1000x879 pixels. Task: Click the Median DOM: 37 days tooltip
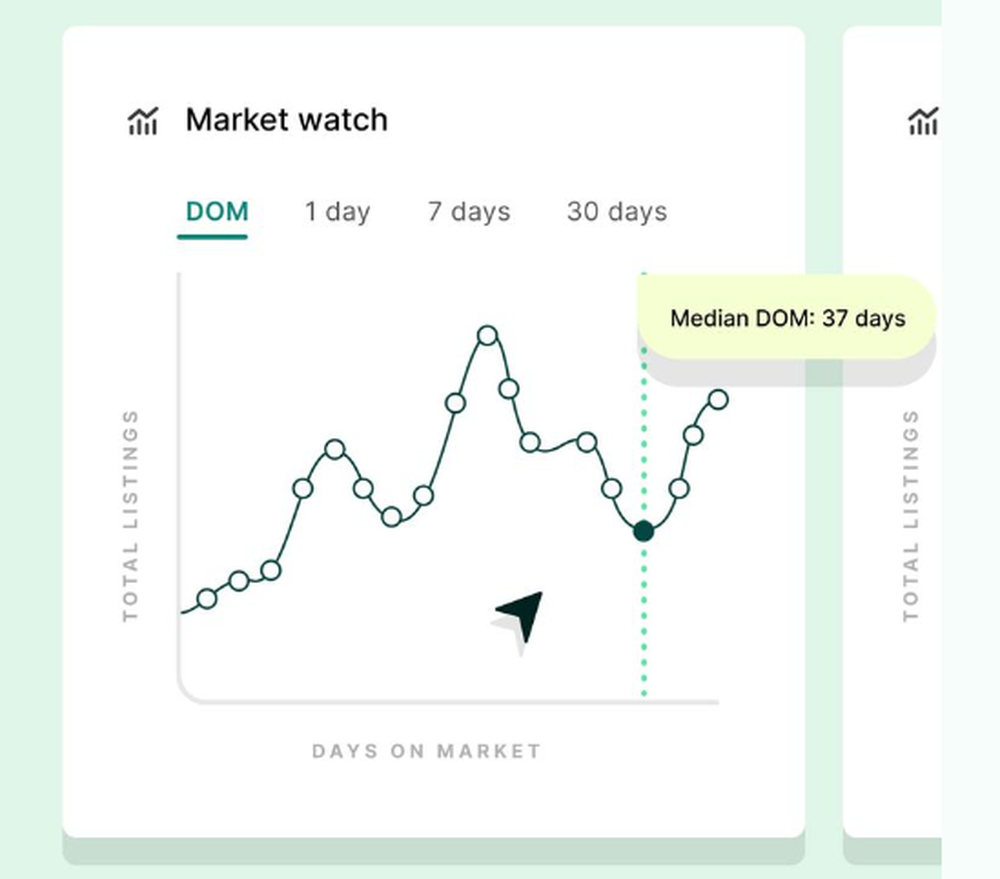[x=787, y=318]
